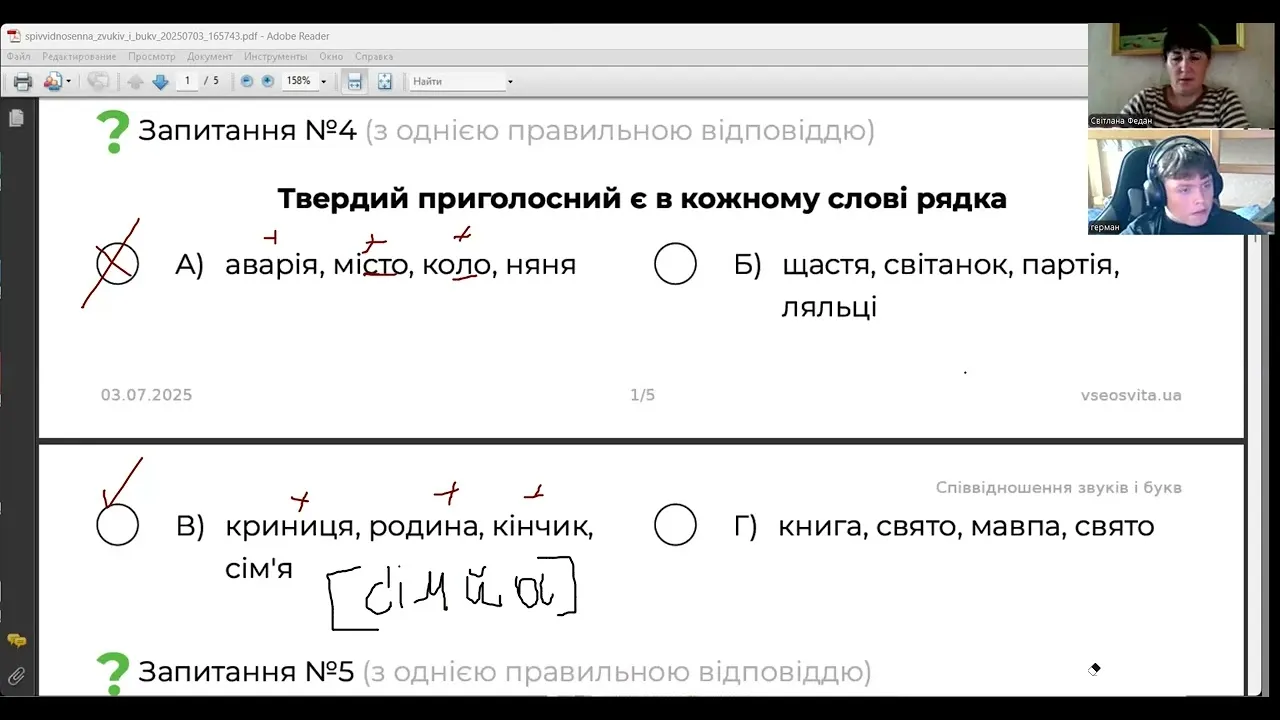
Task: Open the zoom percentage dropdown arrow
Action: (x=323, y=82)
